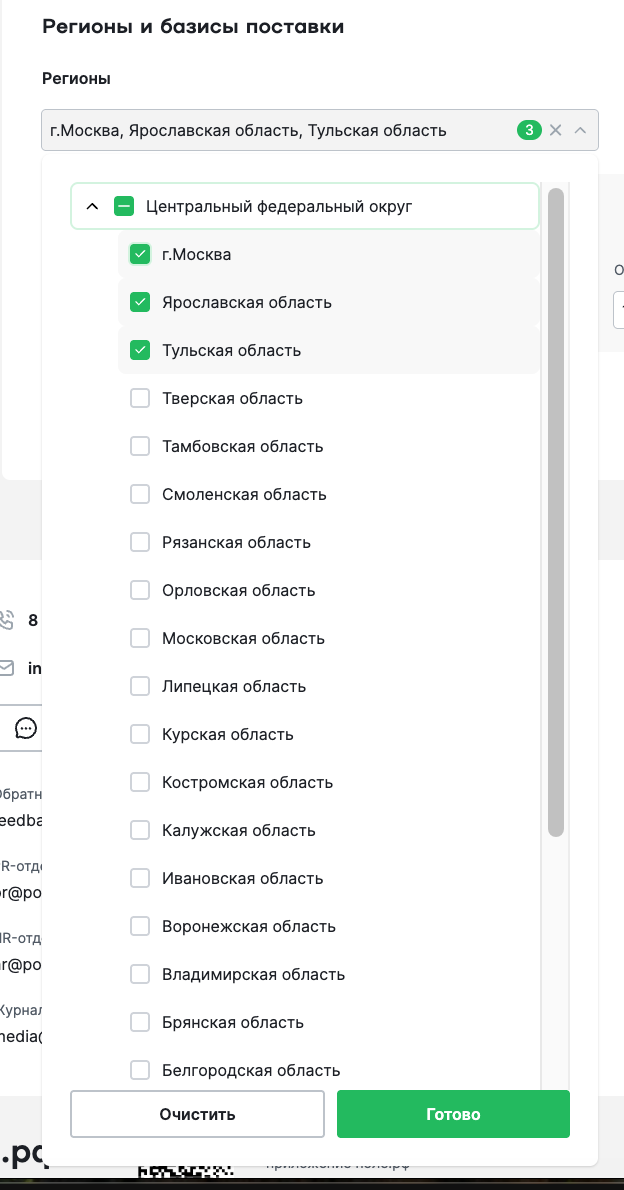Click the green 3 selected-count badge
Screen dimensions: 624x1190
pyautogui.click(x=529, y=130)
